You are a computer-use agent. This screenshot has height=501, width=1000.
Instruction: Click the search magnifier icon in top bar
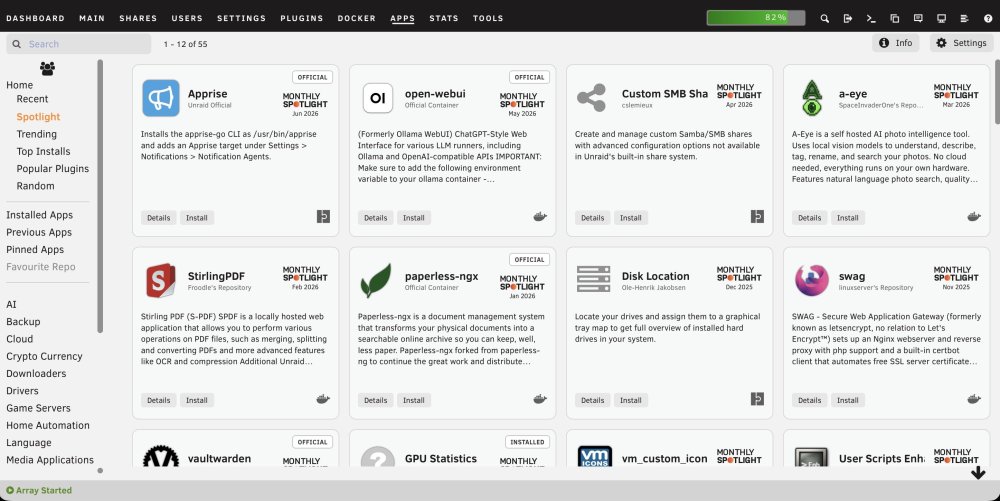[x=825, y=18]
